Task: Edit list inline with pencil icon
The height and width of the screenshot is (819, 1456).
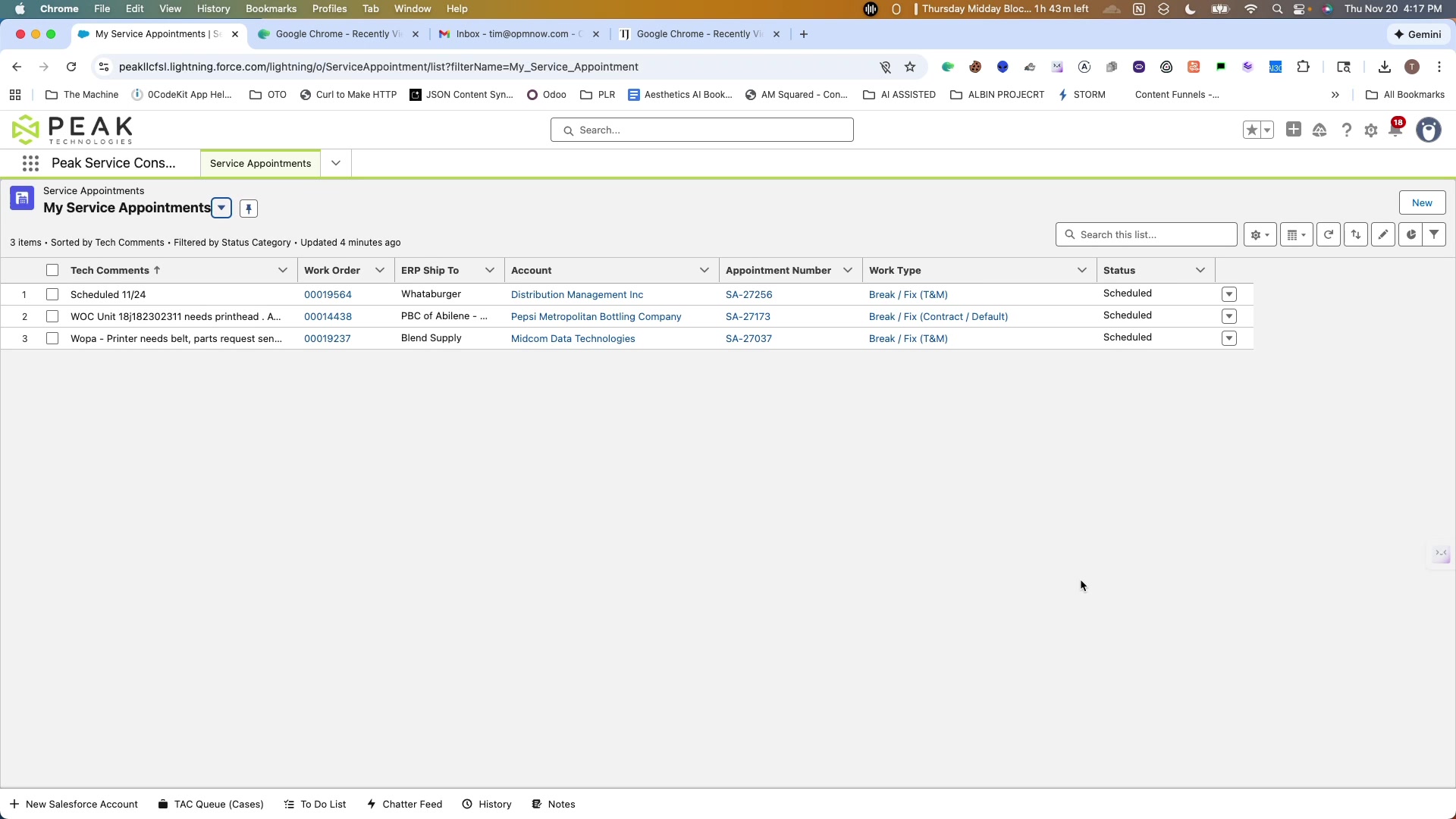Action: (x=1383, y=235)
